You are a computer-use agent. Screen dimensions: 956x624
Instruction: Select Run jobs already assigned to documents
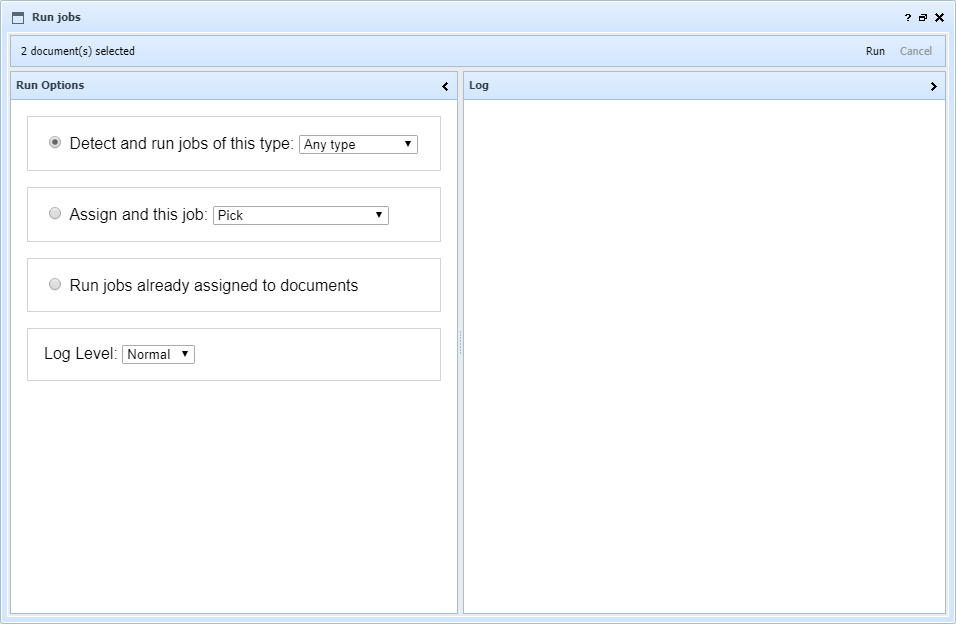coord(55,284)
